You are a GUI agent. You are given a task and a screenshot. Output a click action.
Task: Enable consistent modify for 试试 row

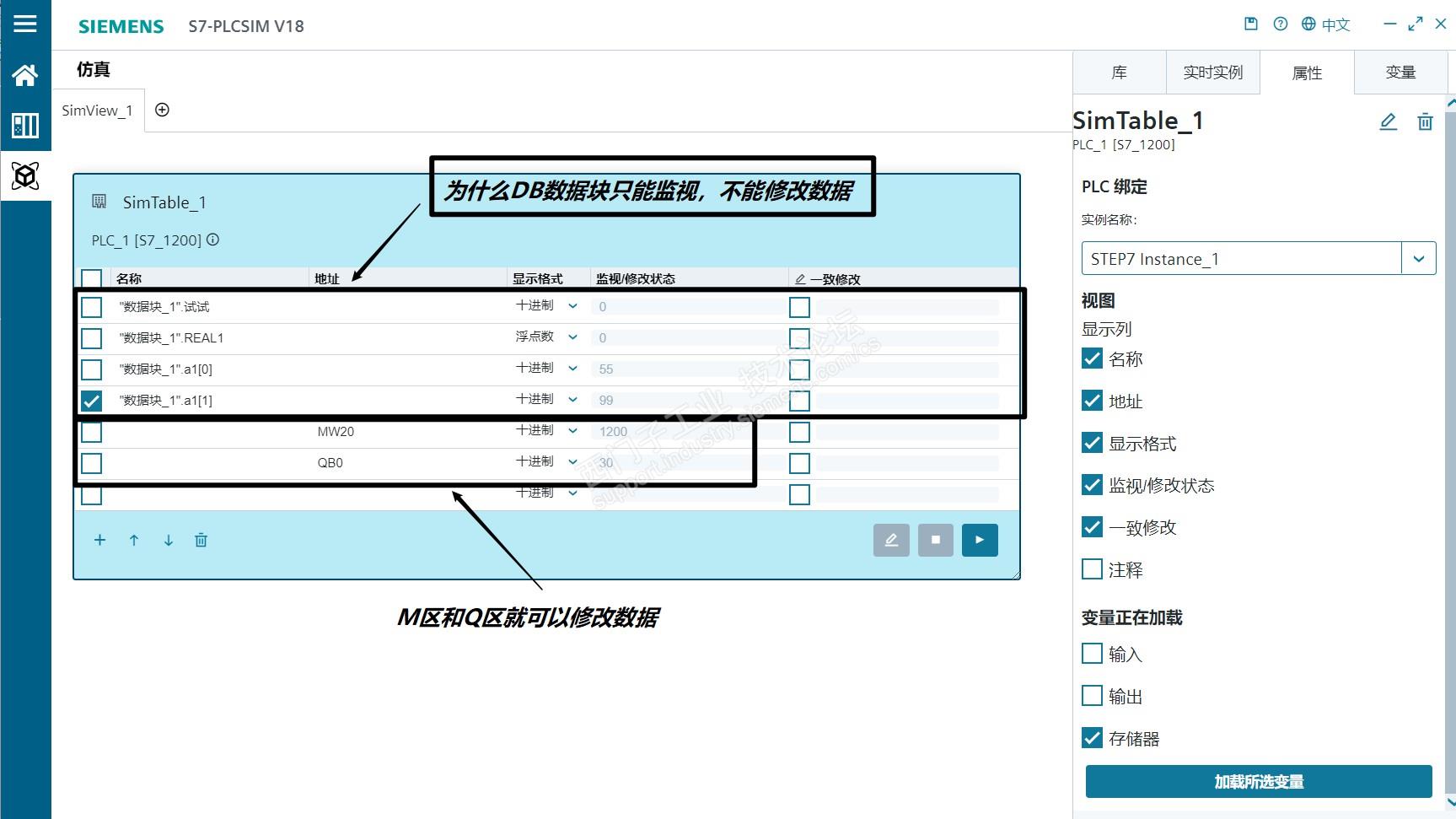click(x=800, y=307)
